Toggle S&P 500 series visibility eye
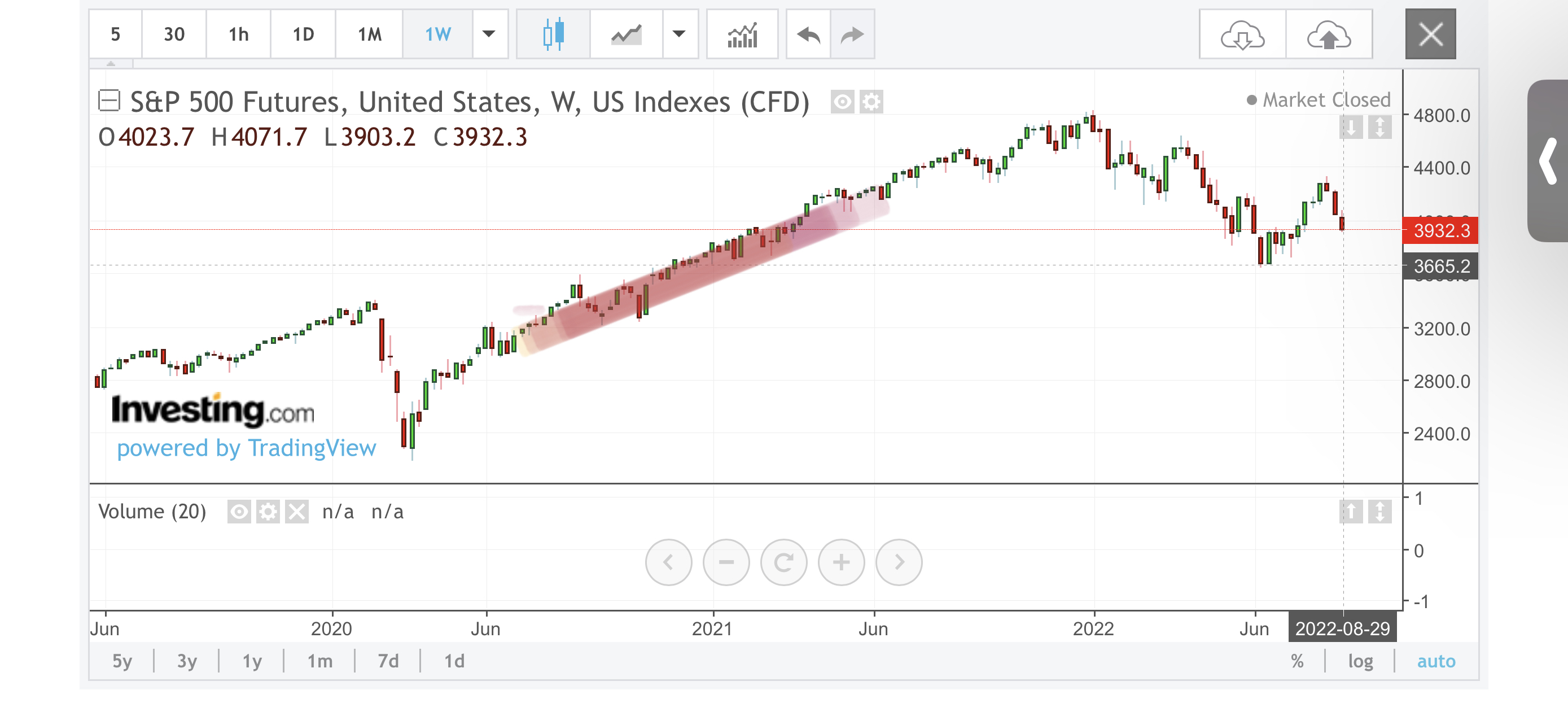 843,102
